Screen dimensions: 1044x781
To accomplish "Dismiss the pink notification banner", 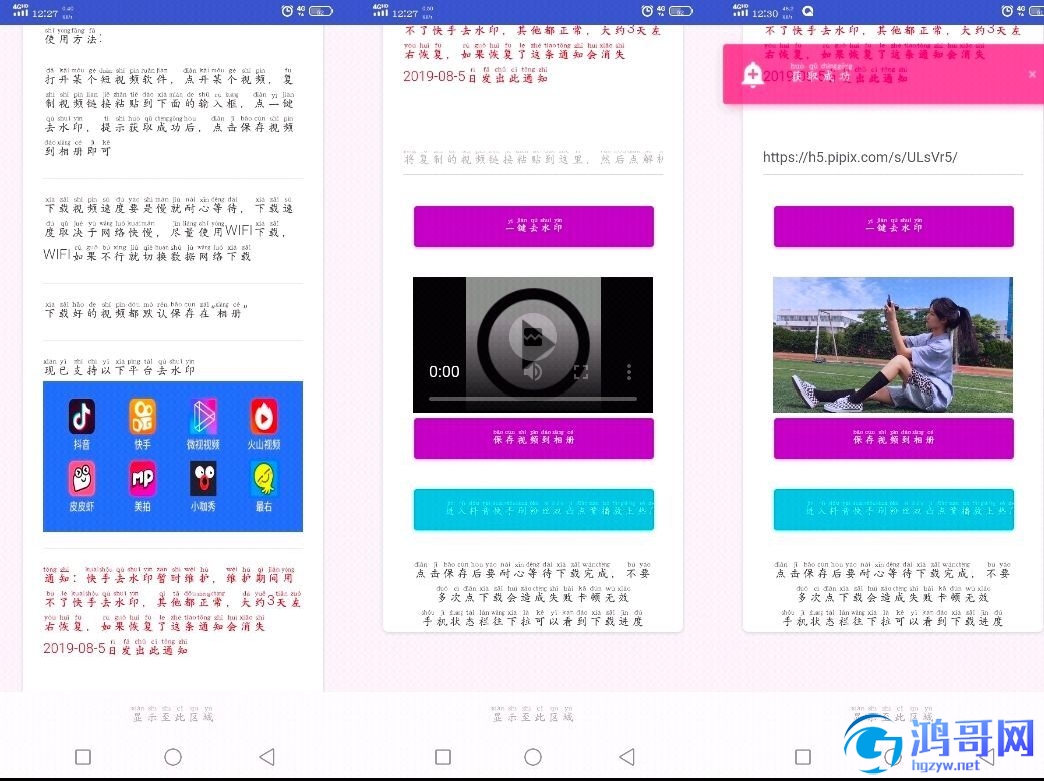I will click(x=1032, y=75).
